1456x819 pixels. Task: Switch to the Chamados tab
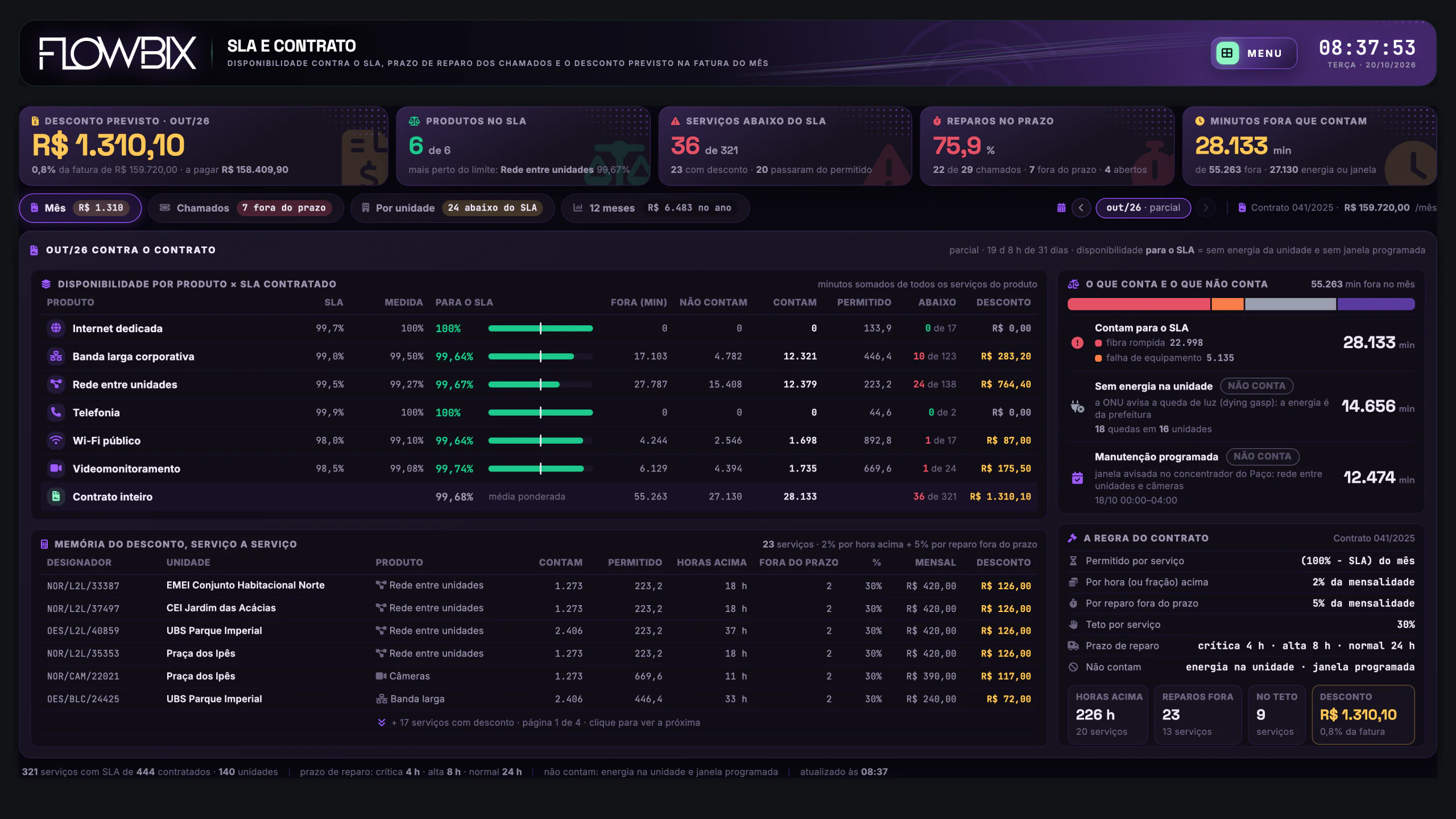tap(246, 208)
